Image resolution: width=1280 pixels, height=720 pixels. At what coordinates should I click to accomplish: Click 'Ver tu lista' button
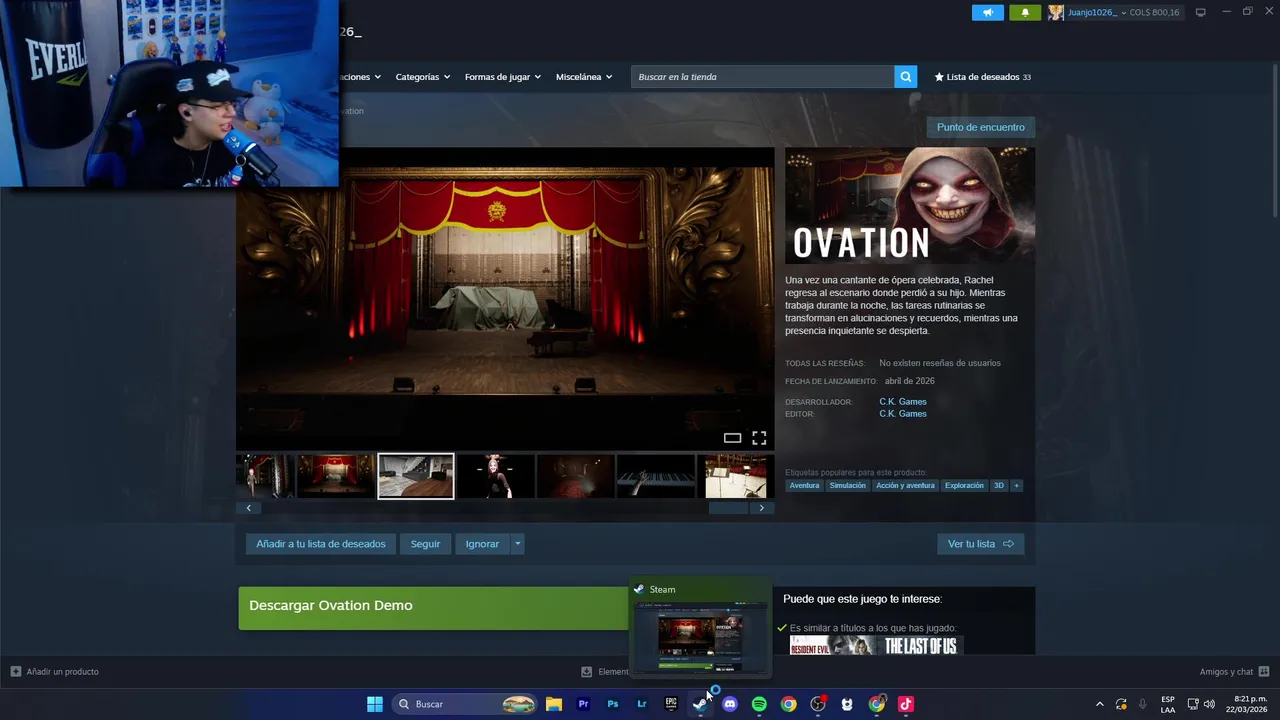point(980,544)
